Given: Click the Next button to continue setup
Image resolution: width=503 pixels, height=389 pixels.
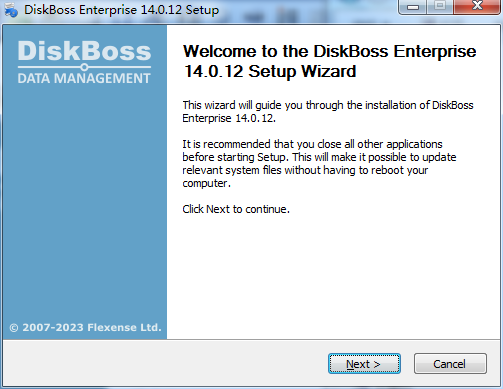Looking at the screenshot, I should pos(364,364).
